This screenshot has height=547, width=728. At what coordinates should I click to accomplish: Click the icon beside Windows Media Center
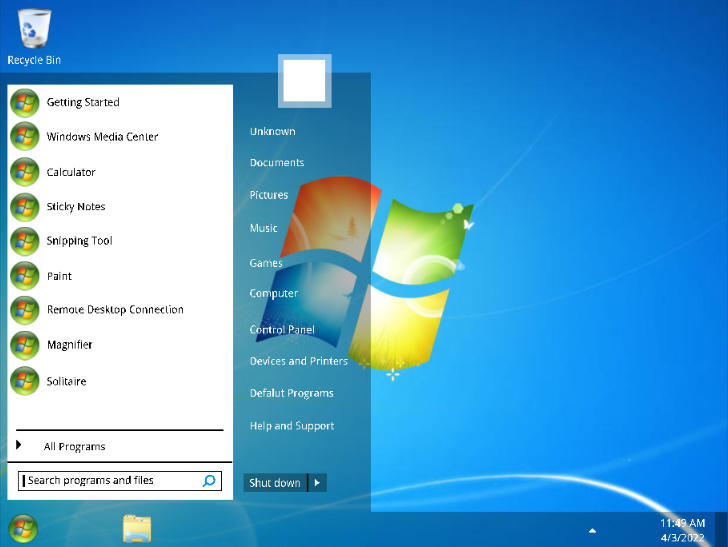click(25, 137)
